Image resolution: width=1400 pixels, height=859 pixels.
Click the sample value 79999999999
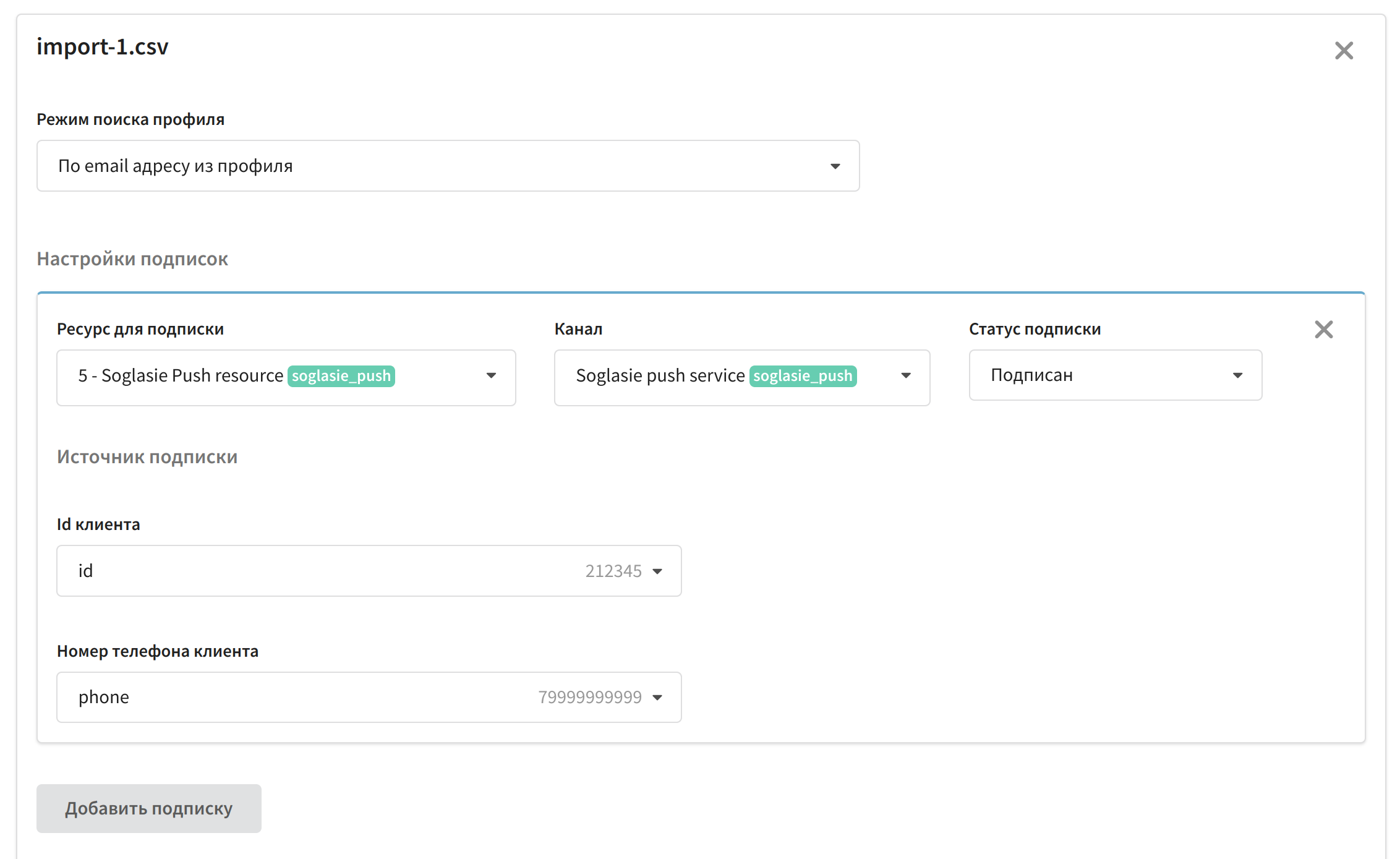[590, 697]
